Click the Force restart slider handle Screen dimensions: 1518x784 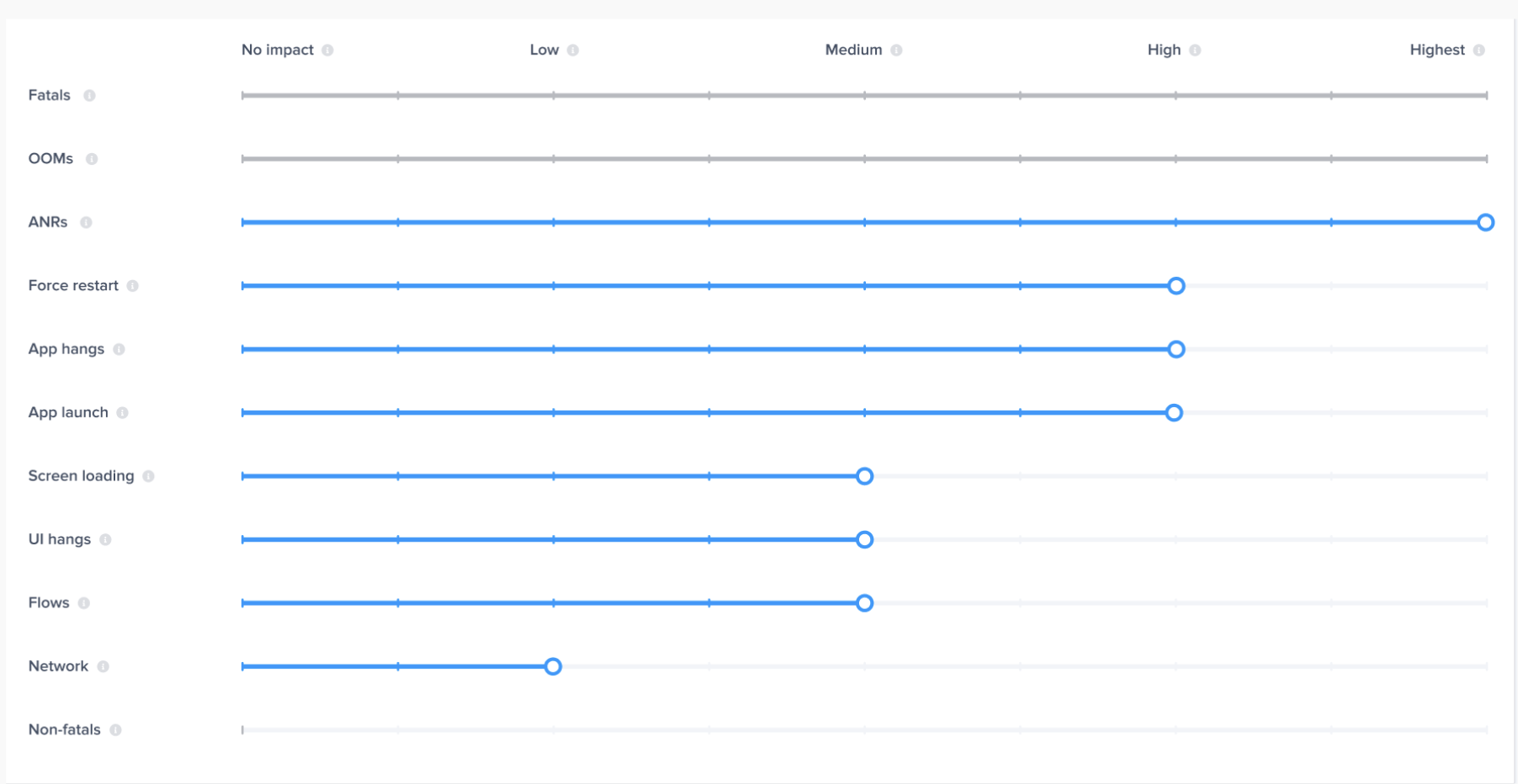(x=1176, y=286)
